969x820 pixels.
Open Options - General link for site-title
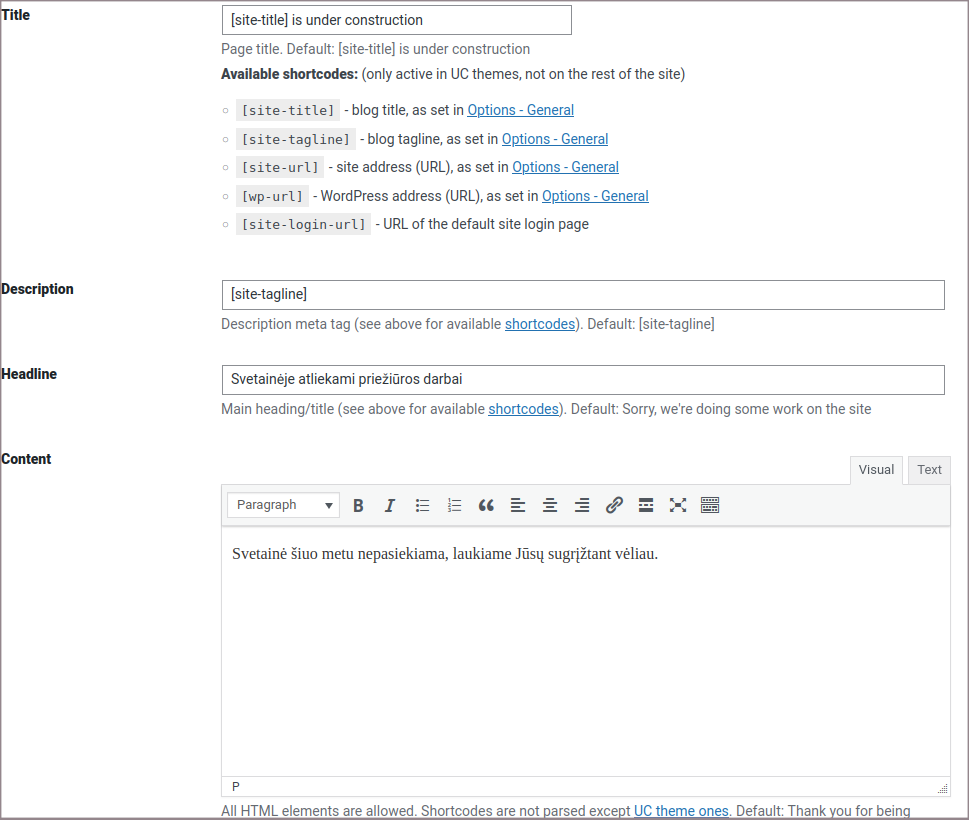point(520,110)
